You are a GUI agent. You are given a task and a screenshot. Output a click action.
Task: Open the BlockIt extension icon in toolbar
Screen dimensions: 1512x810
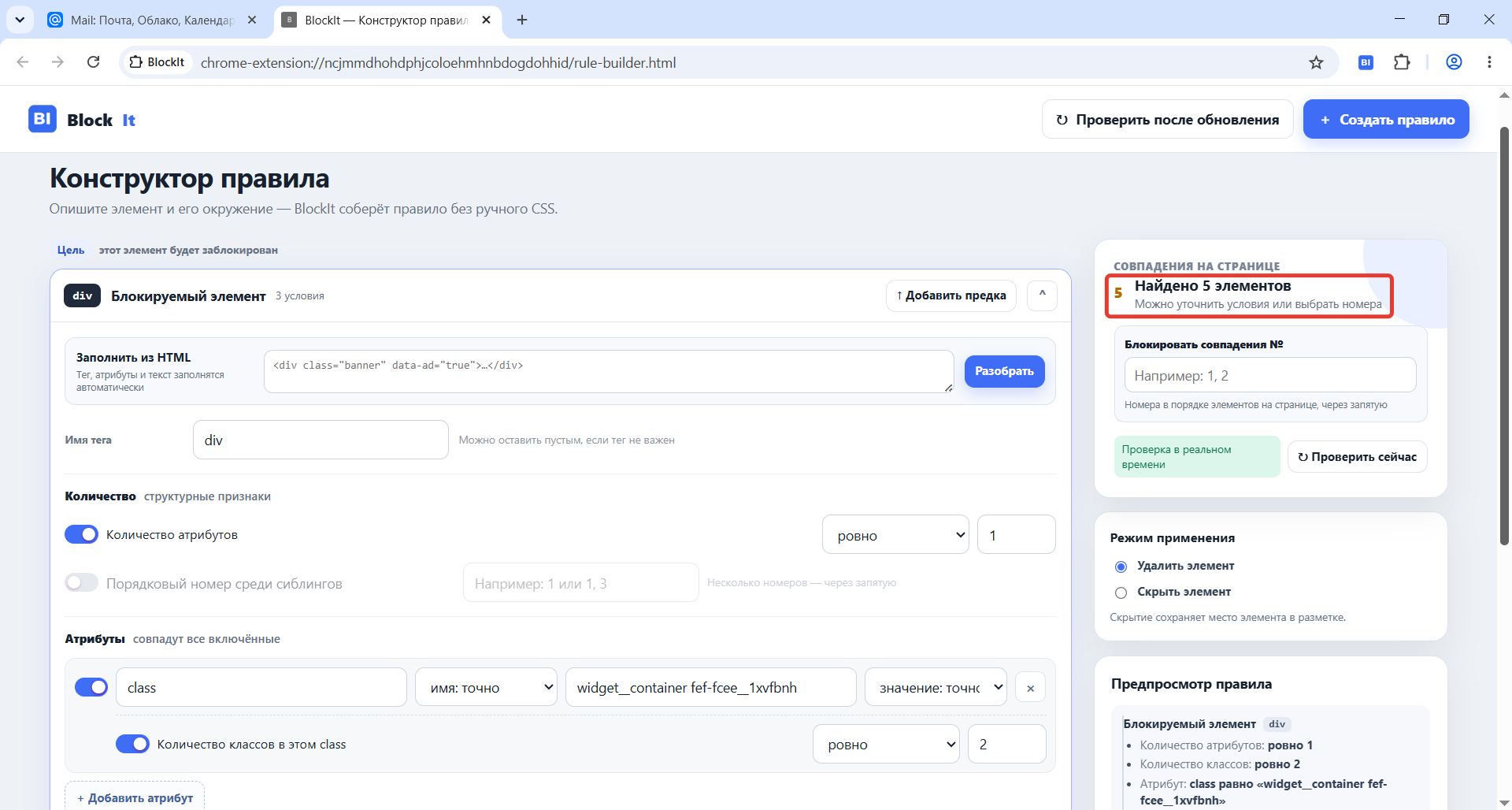1366,62
